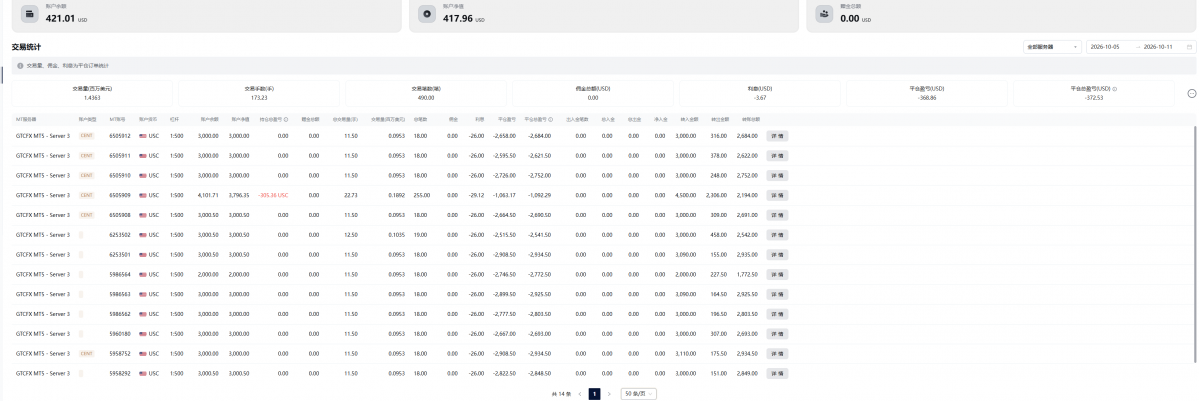
Task: Click MT account number 6253502
Action: [x=120, y=235]
